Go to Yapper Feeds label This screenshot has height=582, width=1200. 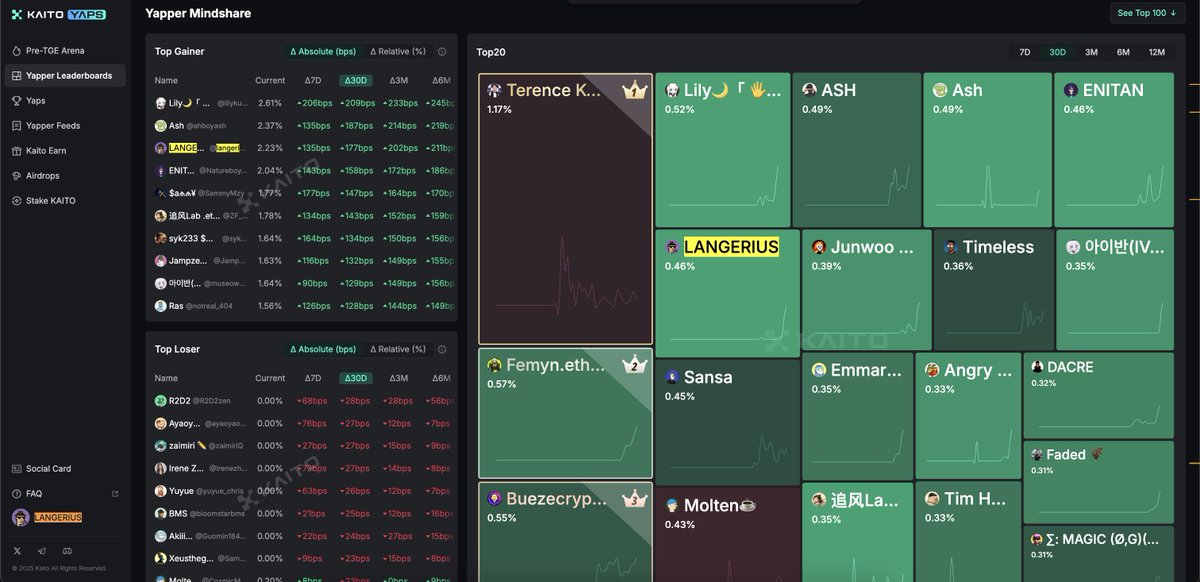click(53, 126)
